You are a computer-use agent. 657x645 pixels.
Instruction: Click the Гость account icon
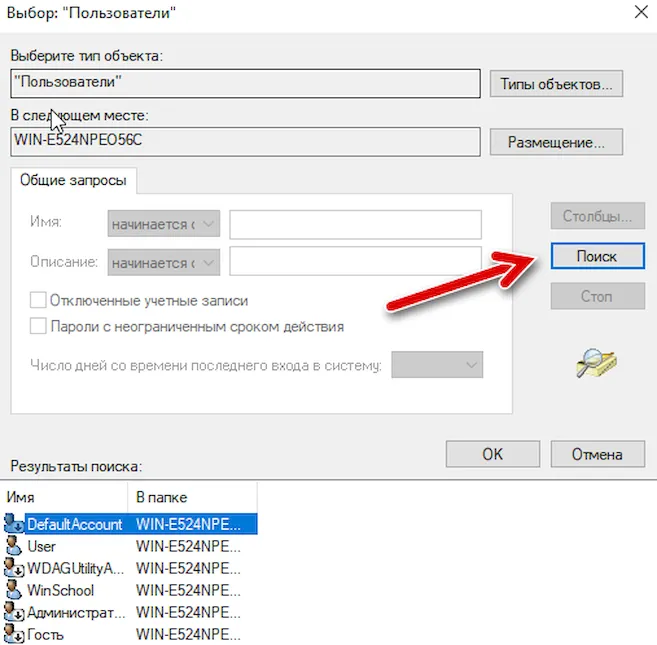[x=13, y=634]
